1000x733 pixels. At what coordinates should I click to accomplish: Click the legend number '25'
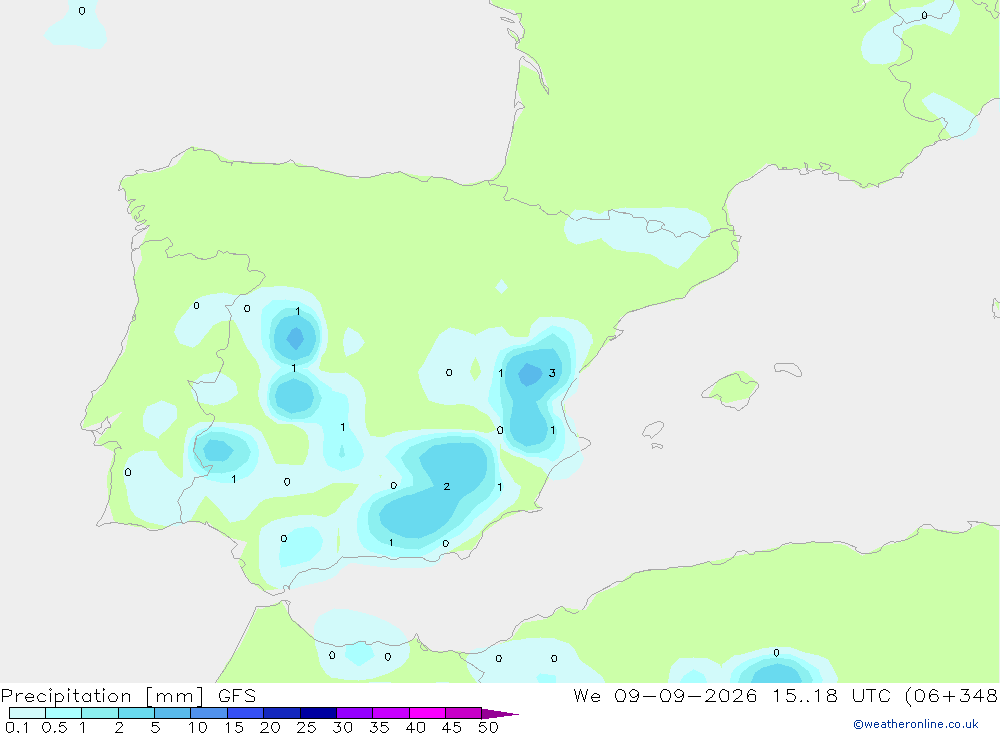[306, 727]
